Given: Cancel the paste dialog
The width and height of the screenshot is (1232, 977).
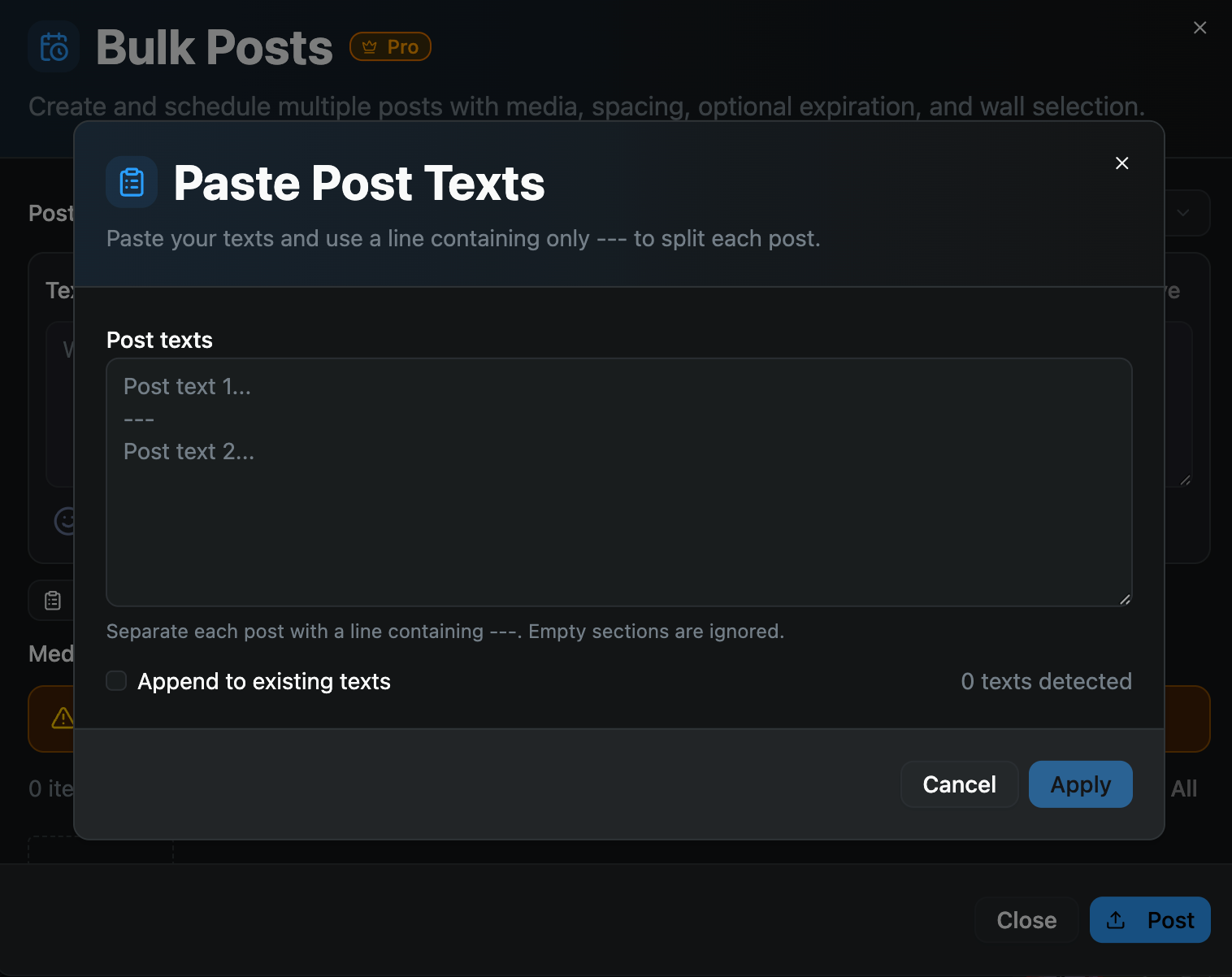Looking at the screenshot, I should click(959, 784).
